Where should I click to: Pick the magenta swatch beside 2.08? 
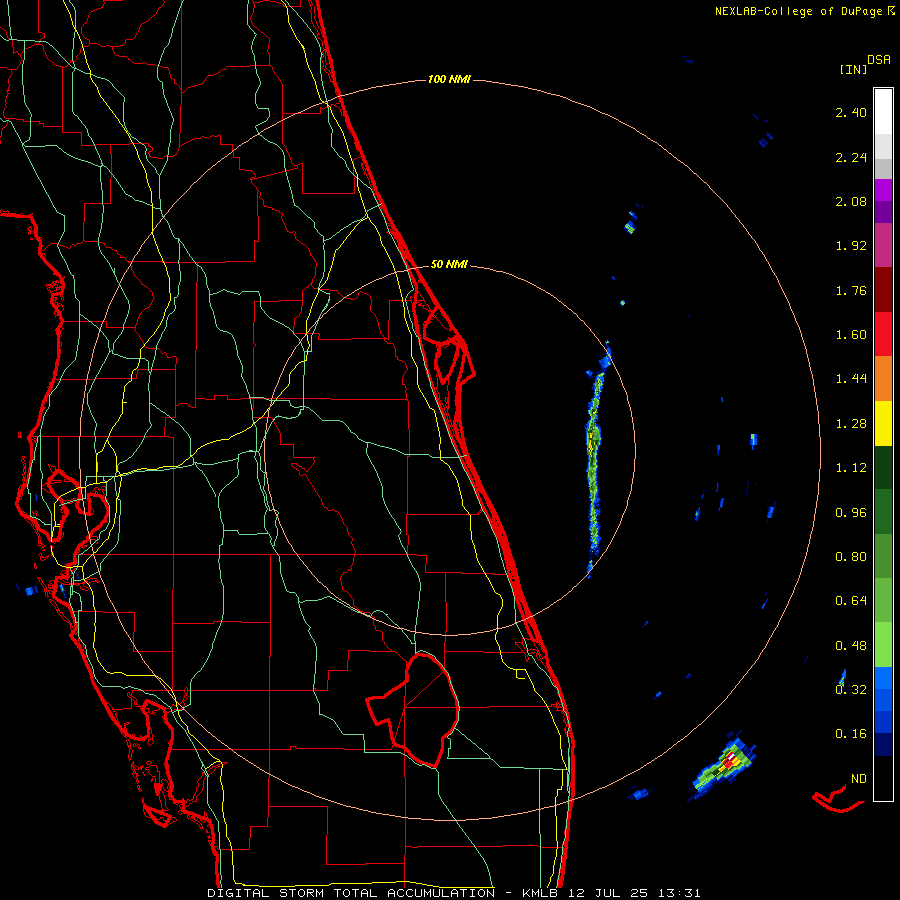click(x=883, y=190)
